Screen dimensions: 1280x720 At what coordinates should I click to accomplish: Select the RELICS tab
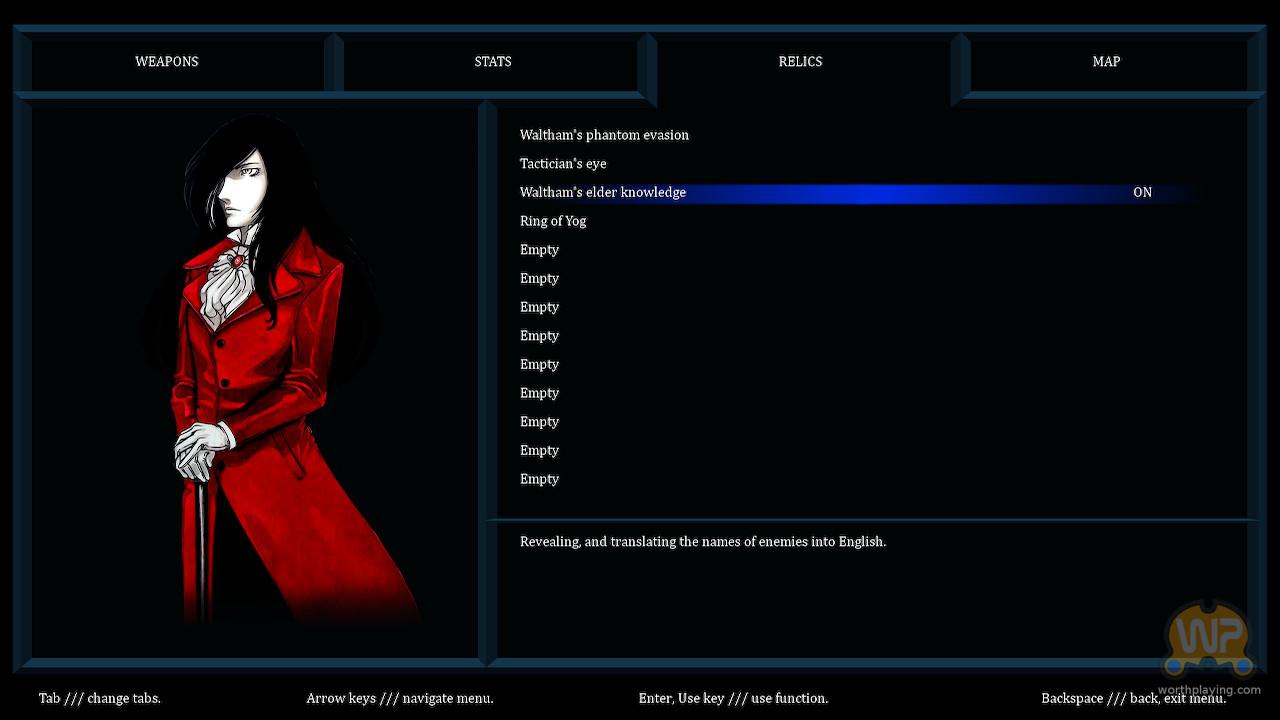click(800, 62)
